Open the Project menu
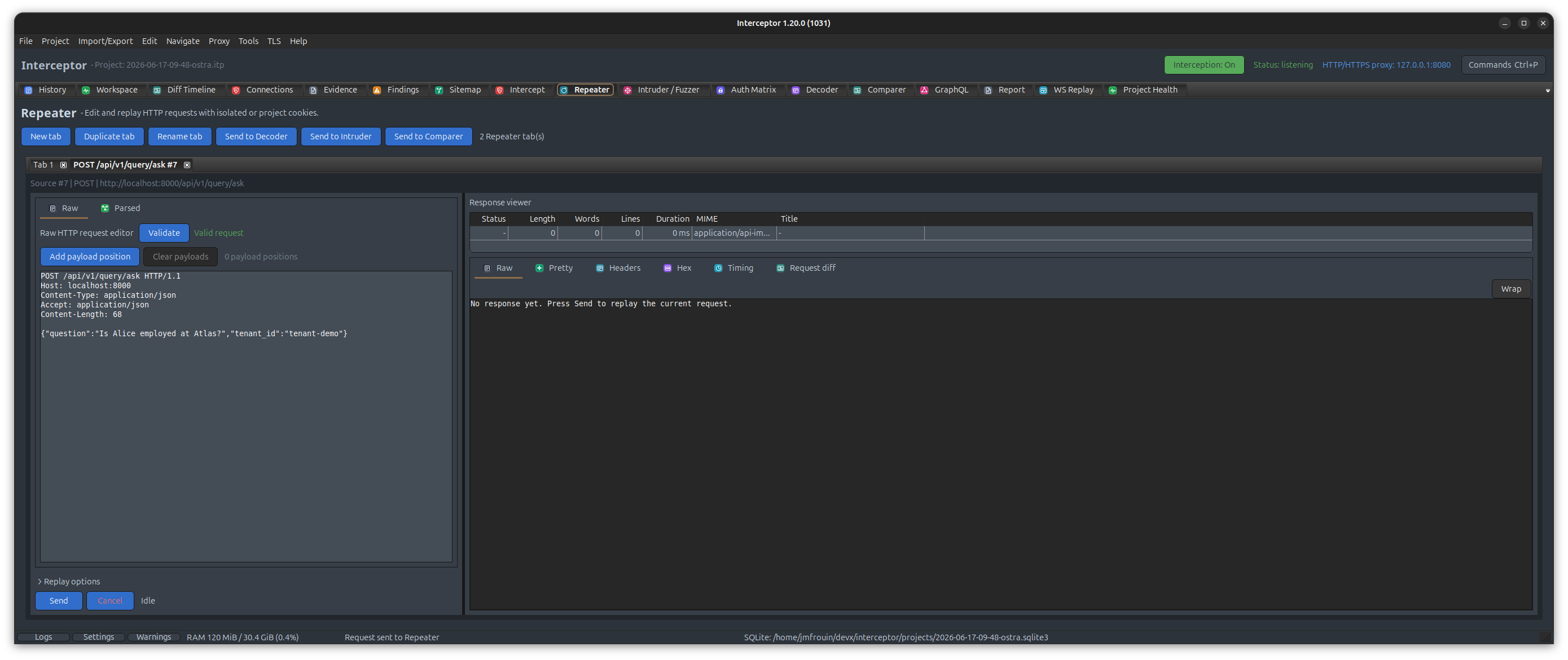Screen dimensions: 1568x660 [x=55, y=41]
